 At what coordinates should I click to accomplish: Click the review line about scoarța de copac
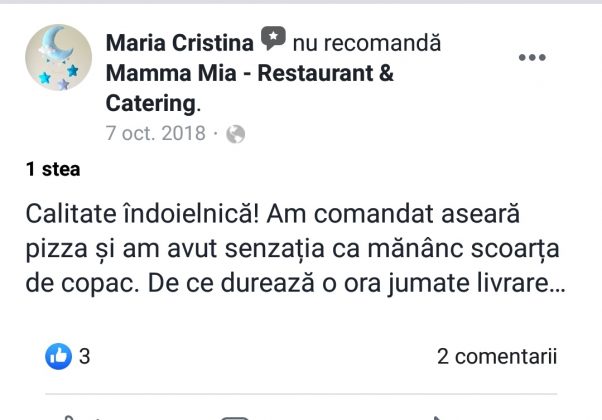point(293,250)
